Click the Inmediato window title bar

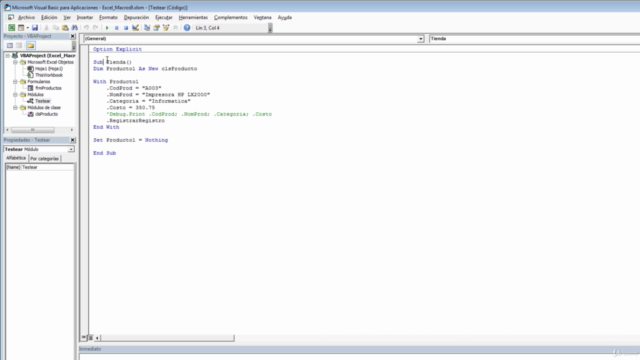pos(359,349)
